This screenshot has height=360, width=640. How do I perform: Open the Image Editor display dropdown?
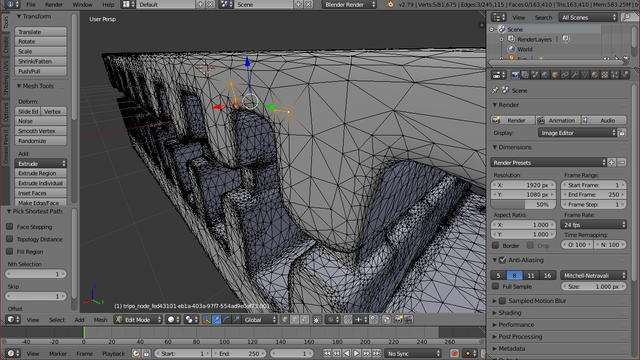coord(577,133)
